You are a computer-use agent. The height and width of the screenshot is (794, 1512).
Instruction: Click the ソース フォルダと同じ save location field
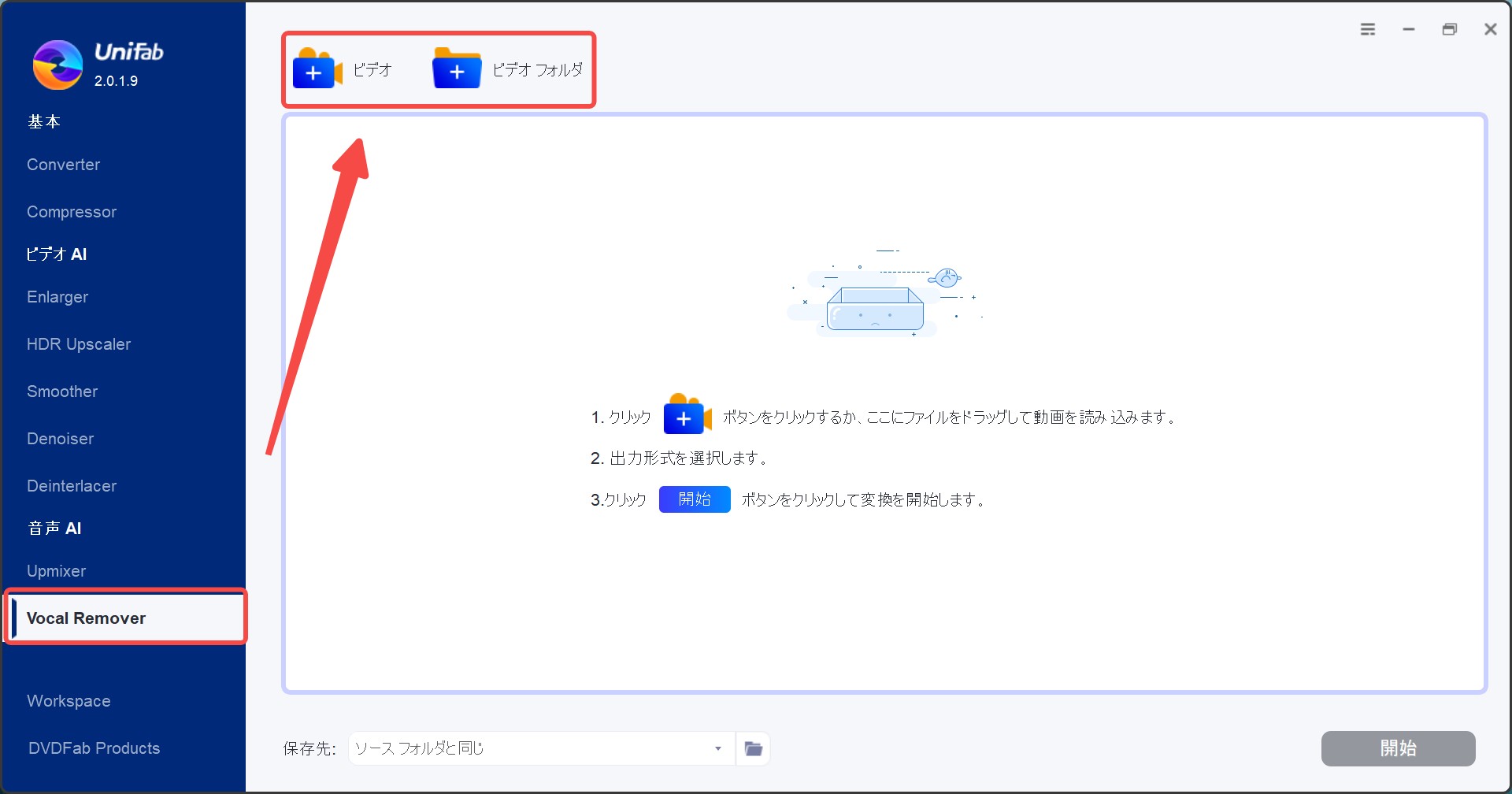point(542,748)
